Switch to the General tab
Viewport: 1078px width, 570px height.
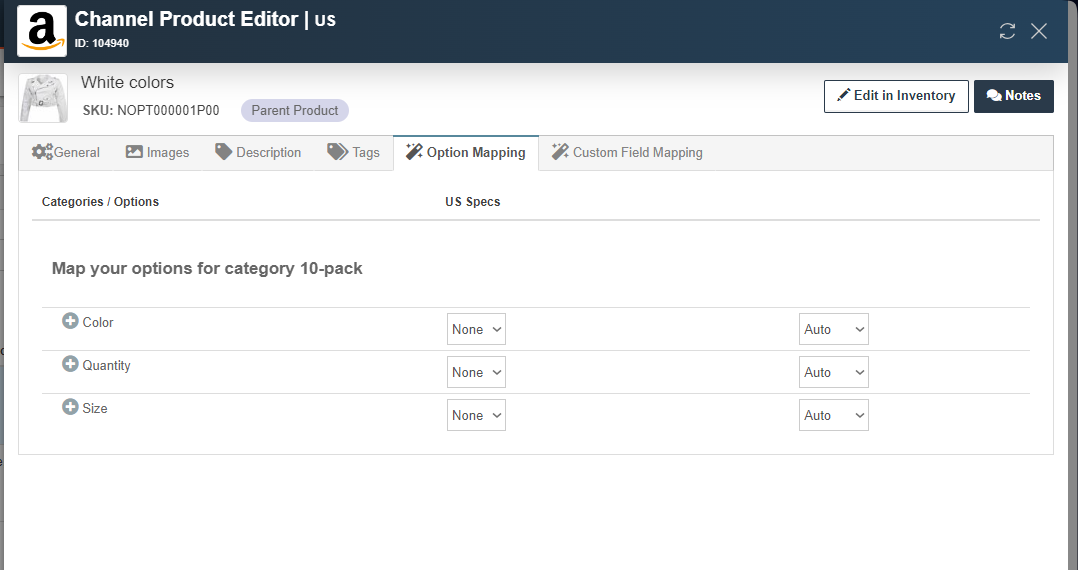click(x=65, y=153)
